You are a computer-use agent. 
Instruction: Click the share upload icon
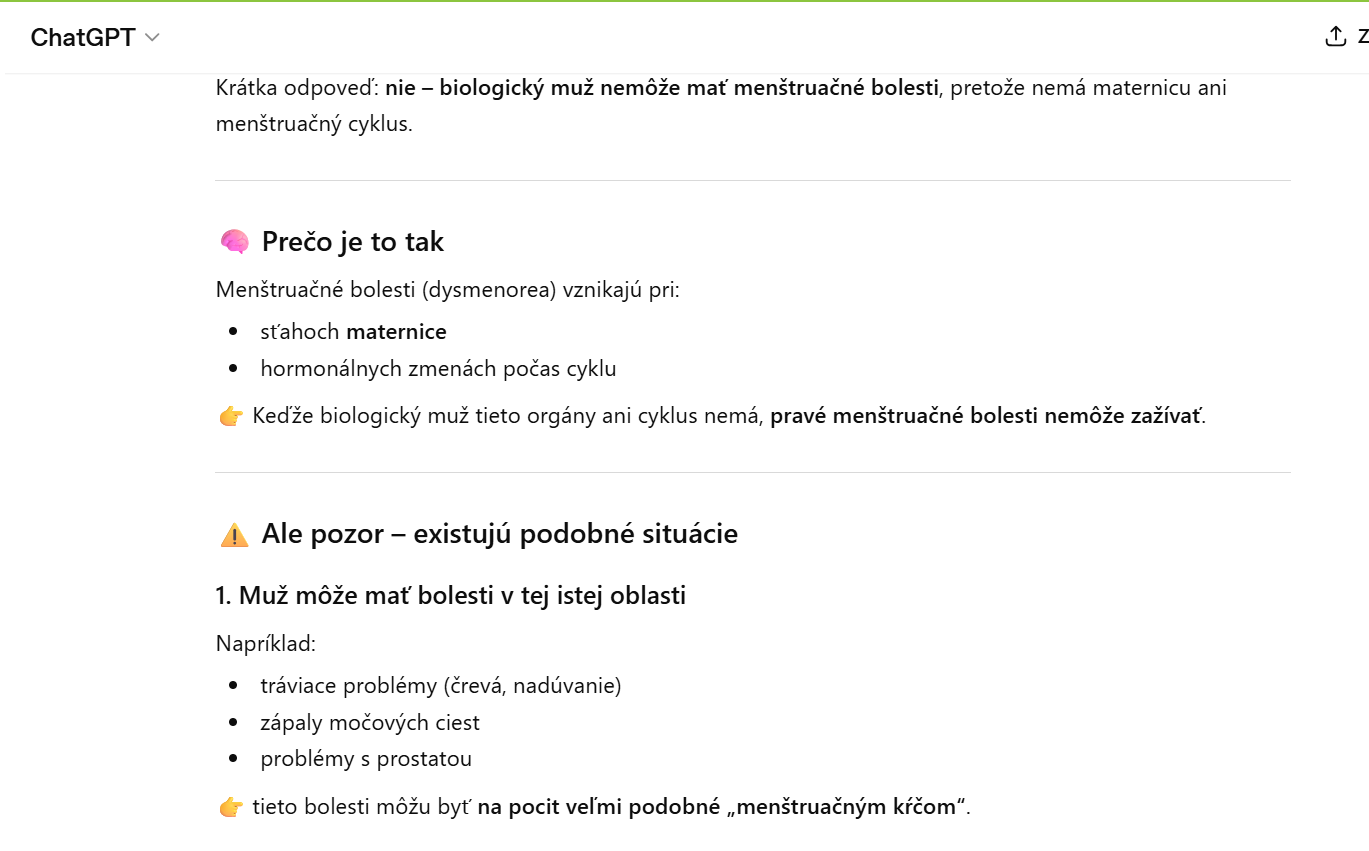point(1335,37)
